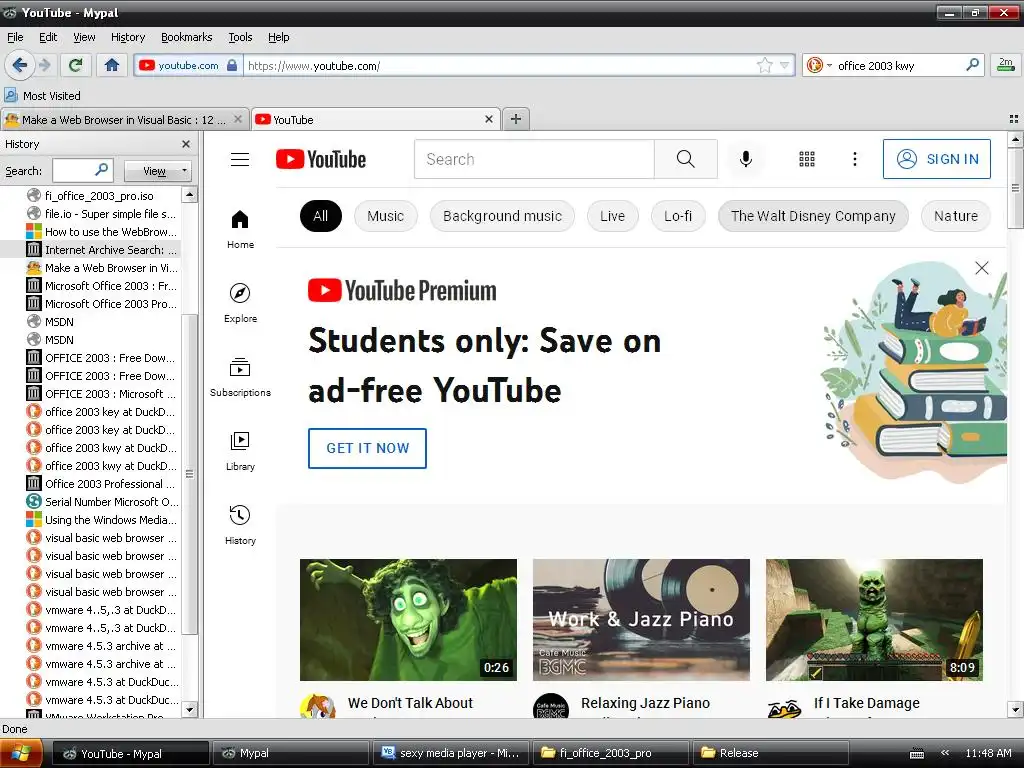Viewport: 1024px width, 768px height.
Task: Select the Nature filter chip
Action: 955,216
